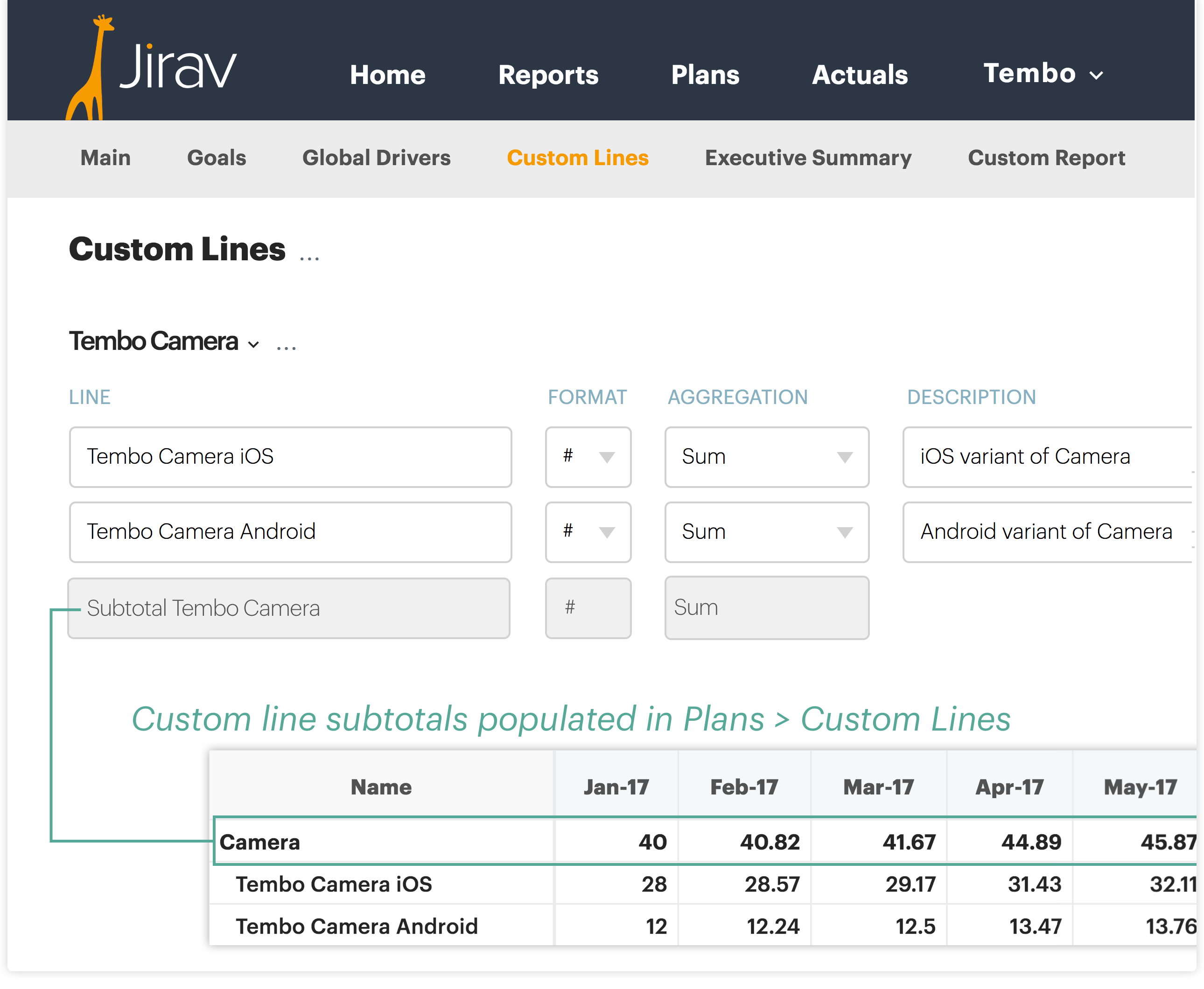Select the Camera subtotal row name
The width and height of the screenshot is (1204, 989).
(260, 842)
